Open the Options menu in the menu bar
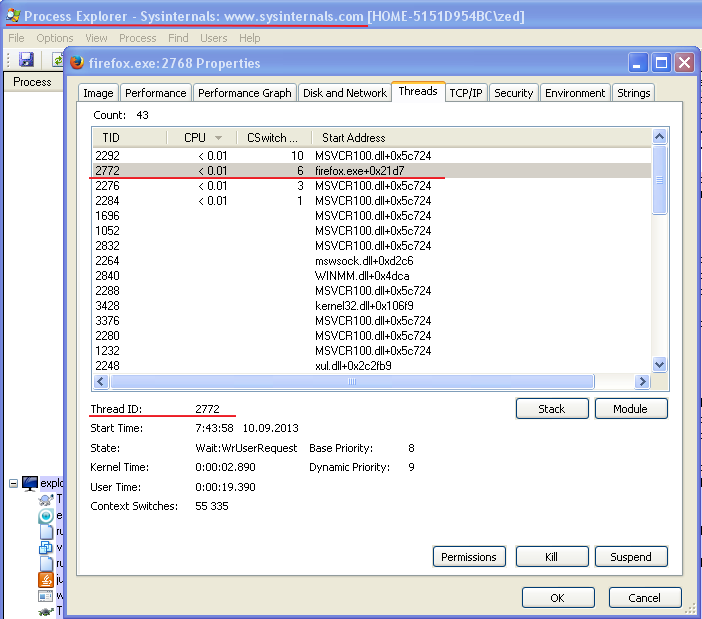The image size is (702, 619). point(55,38)
